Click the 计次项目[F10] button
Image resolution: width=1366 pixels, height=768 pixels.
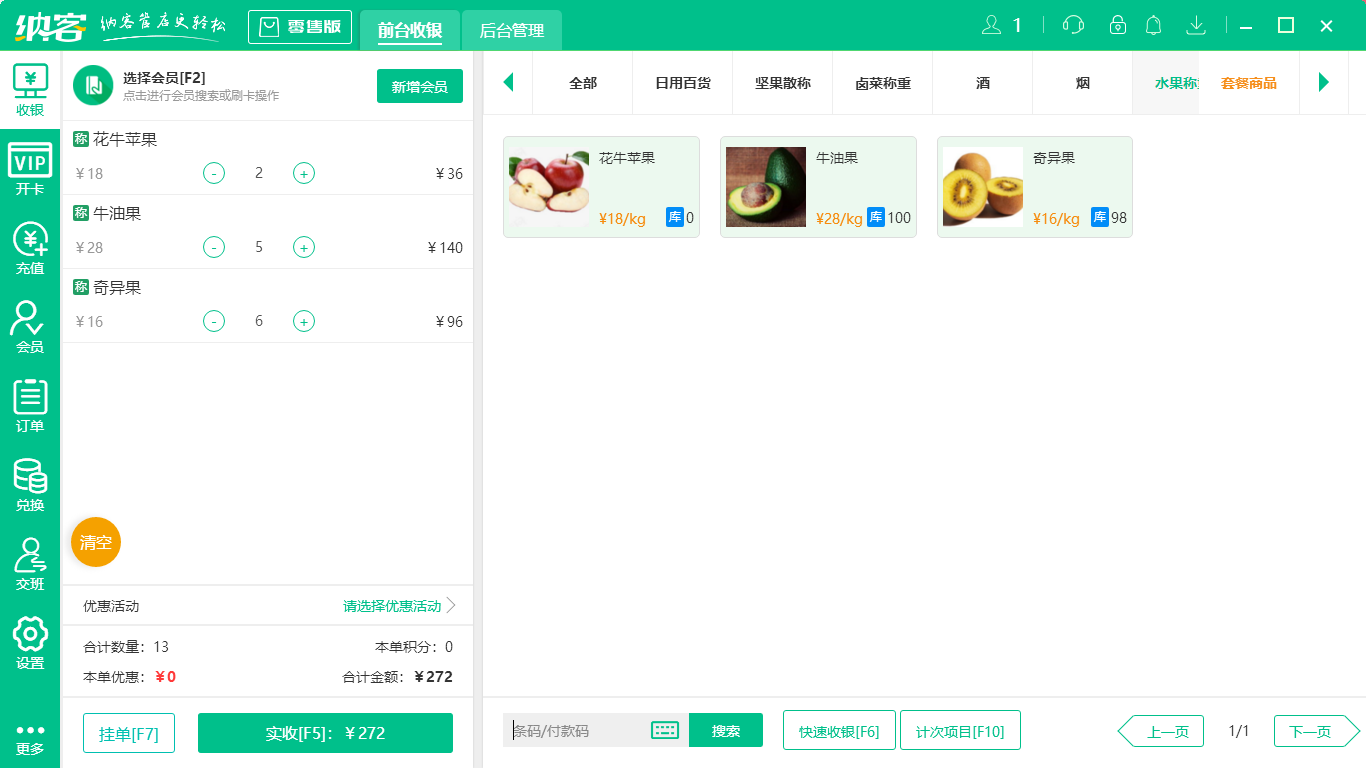tap(960, 730)
